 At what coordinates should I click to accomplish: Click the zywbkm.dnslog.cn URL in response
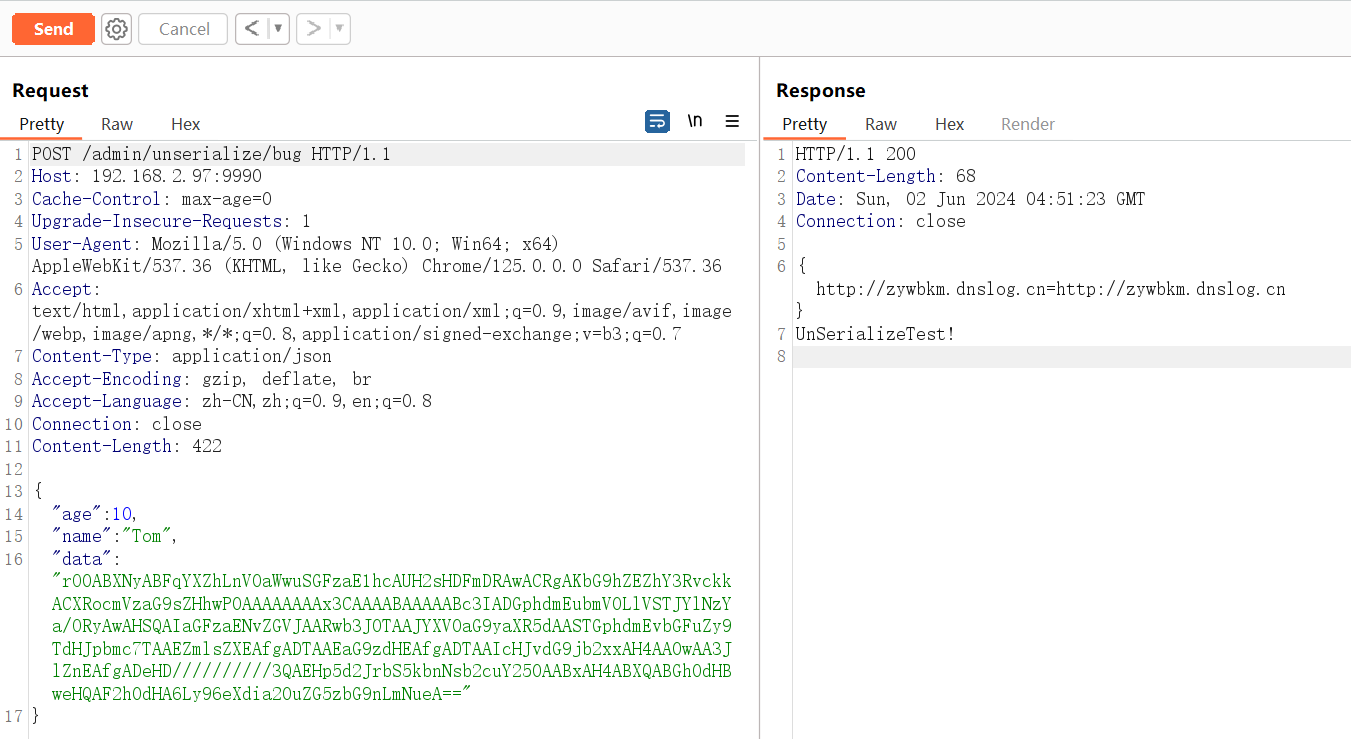1051,289
